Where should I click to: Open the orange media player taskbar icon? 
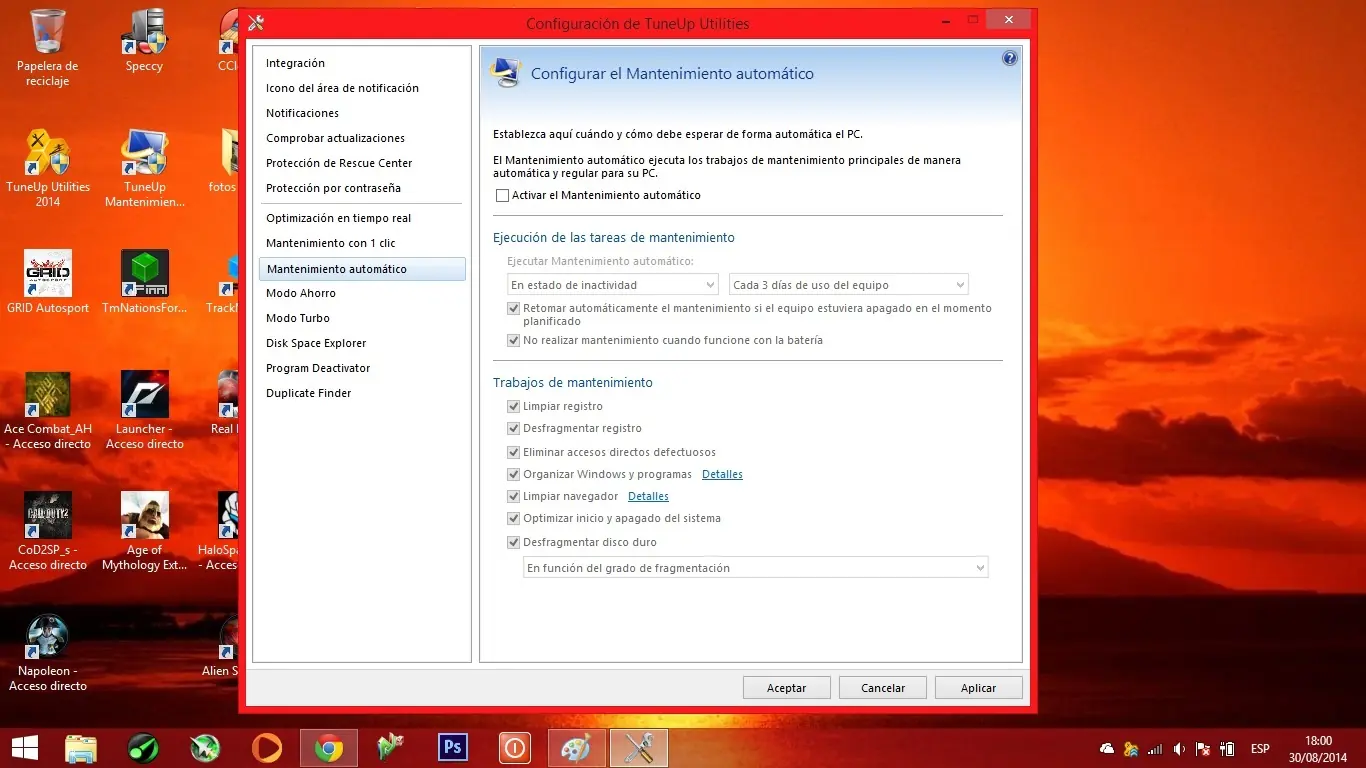[x=267, y=748]
